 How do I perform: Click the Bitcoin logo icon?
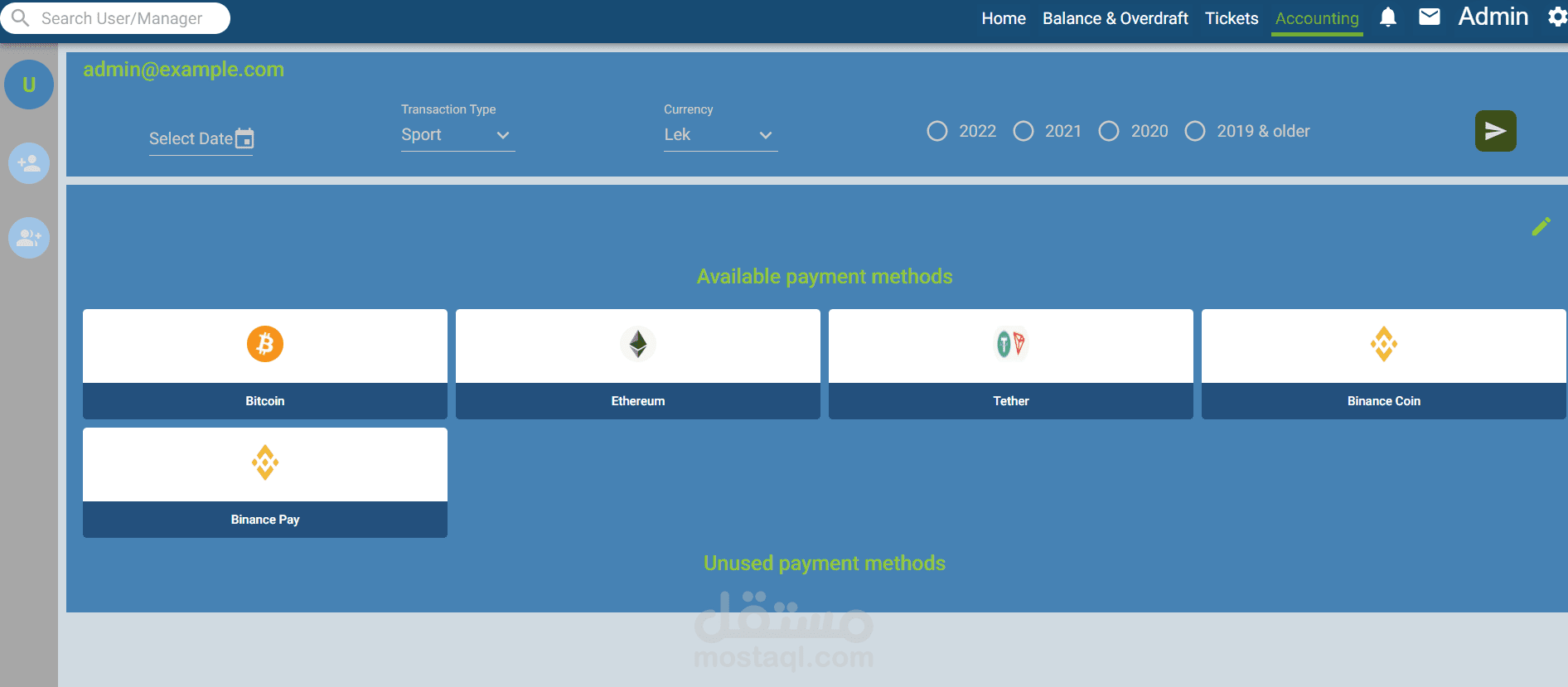tap(265, 344)
